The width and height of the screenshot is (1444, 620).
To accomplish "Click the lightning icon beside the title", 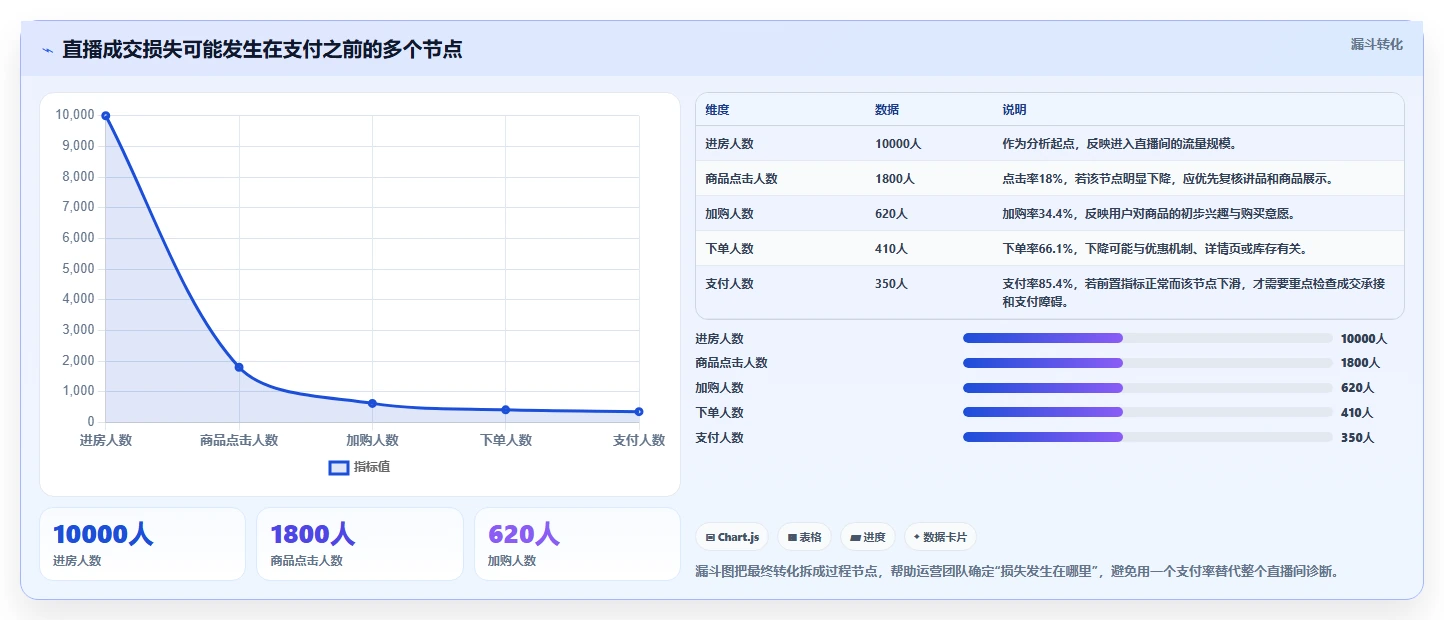I will 47,50.
